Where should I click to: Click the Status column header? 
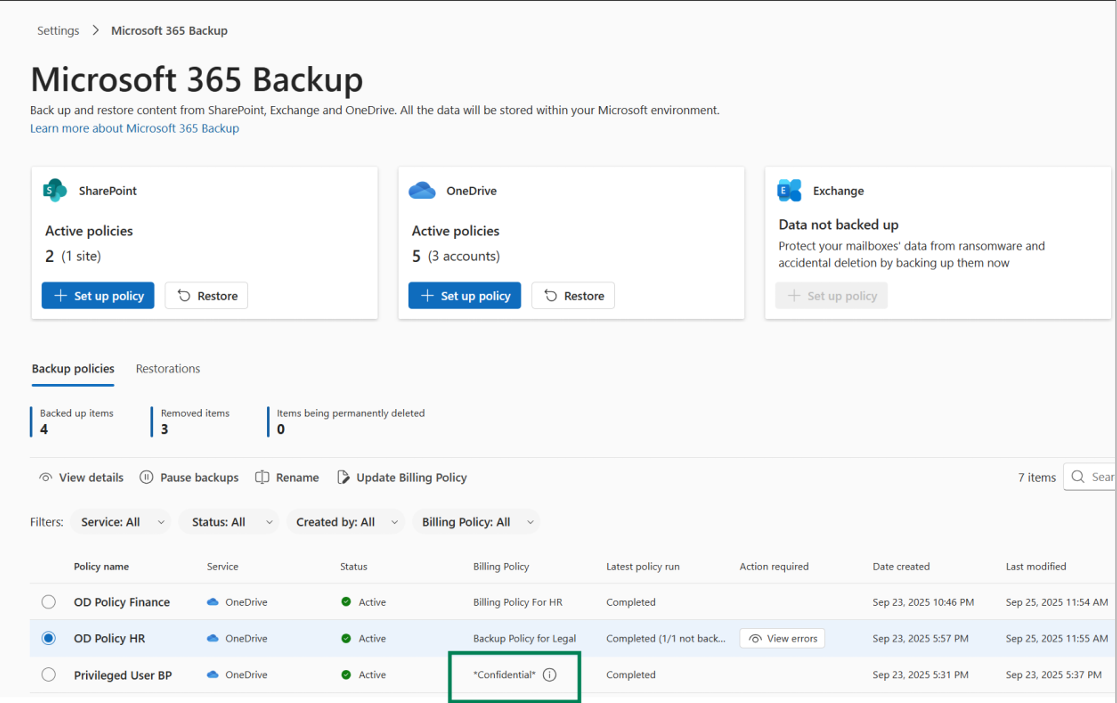click(x=354, y=567)
